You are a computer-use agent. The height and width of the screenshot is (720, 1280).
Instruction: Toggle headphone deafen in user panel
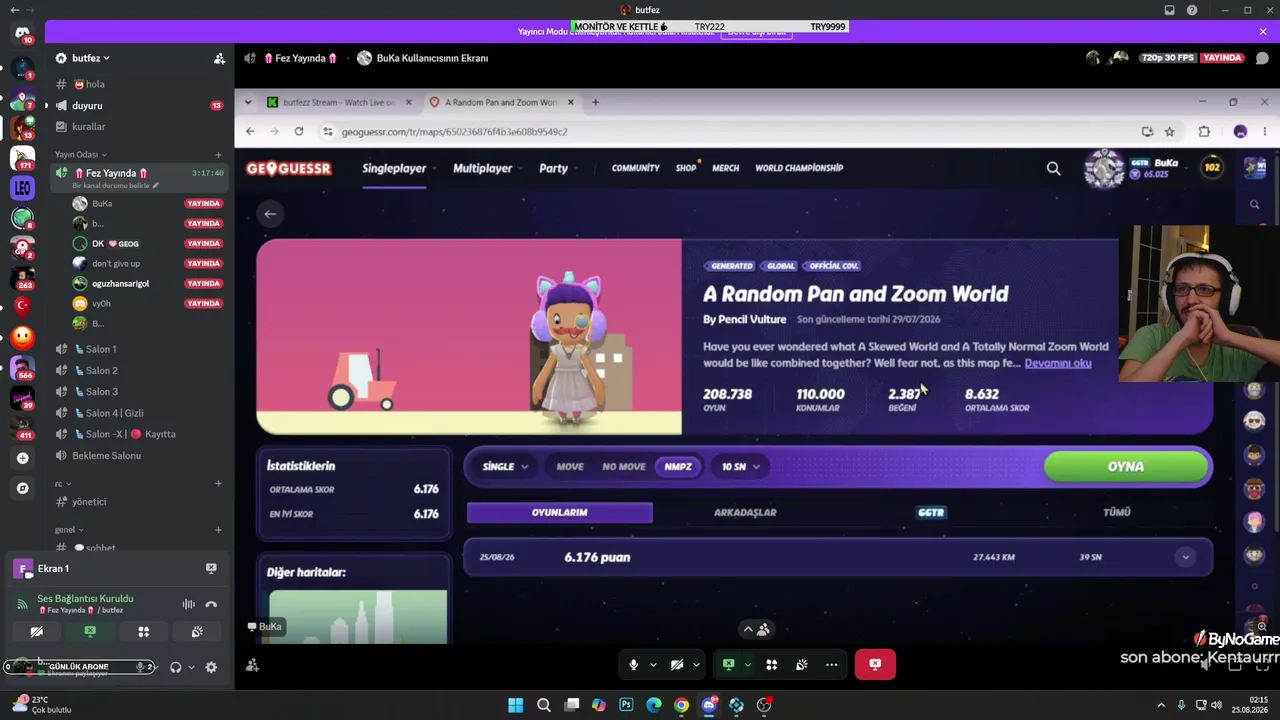pyautogui.click(x=176, y=667)
